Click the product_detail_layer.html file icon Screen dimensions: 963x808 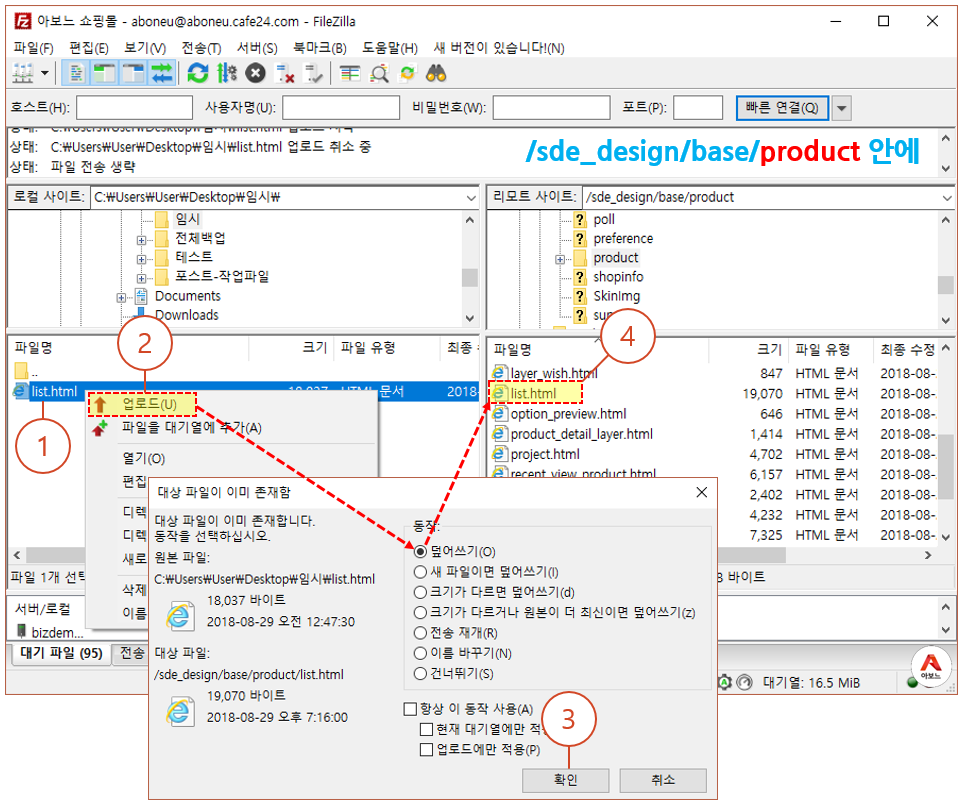(x=499, y=433)
